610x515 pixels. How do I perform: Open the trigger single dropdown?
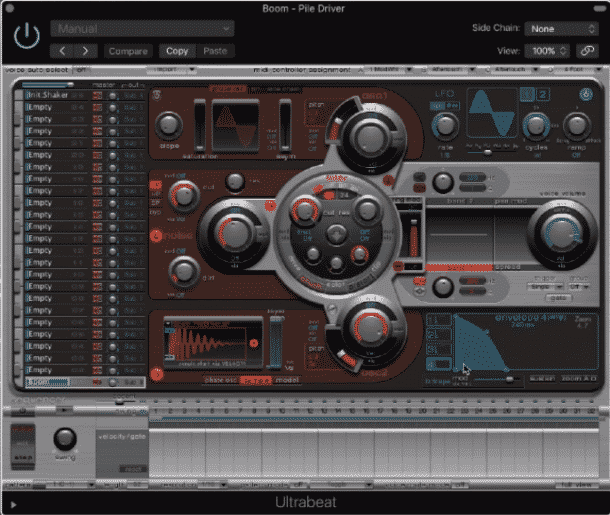tap(545, 287)
